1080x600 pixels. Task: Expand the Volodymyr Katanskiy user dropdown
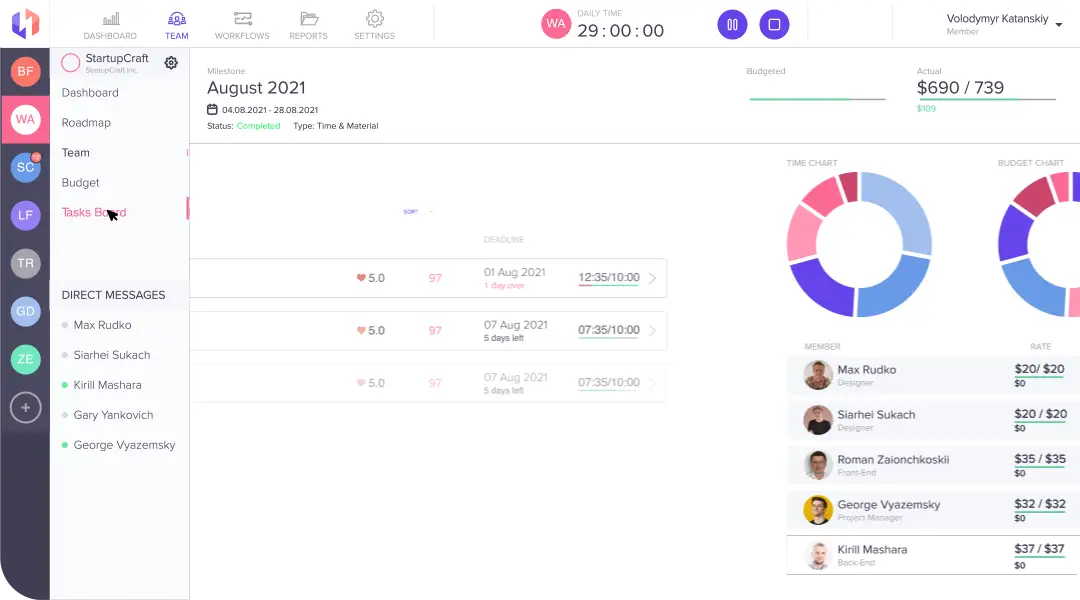pos(1058,24)
